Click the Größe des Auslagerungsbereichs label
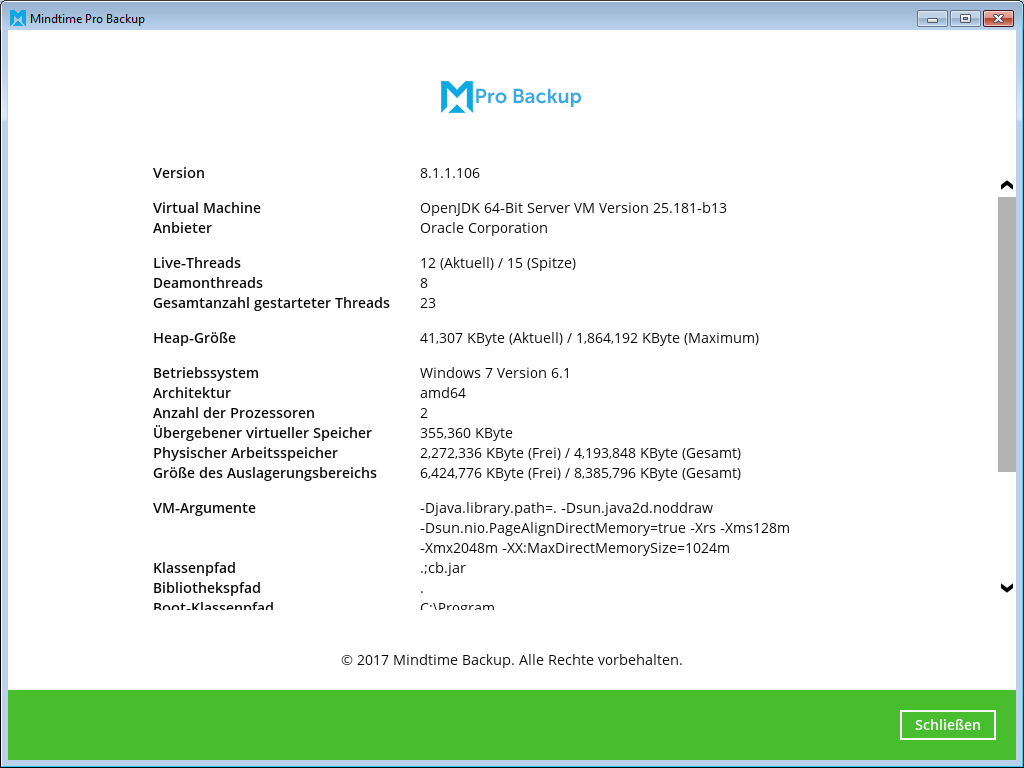This screenshot has width=1024, height=768. tap(264, 473)
